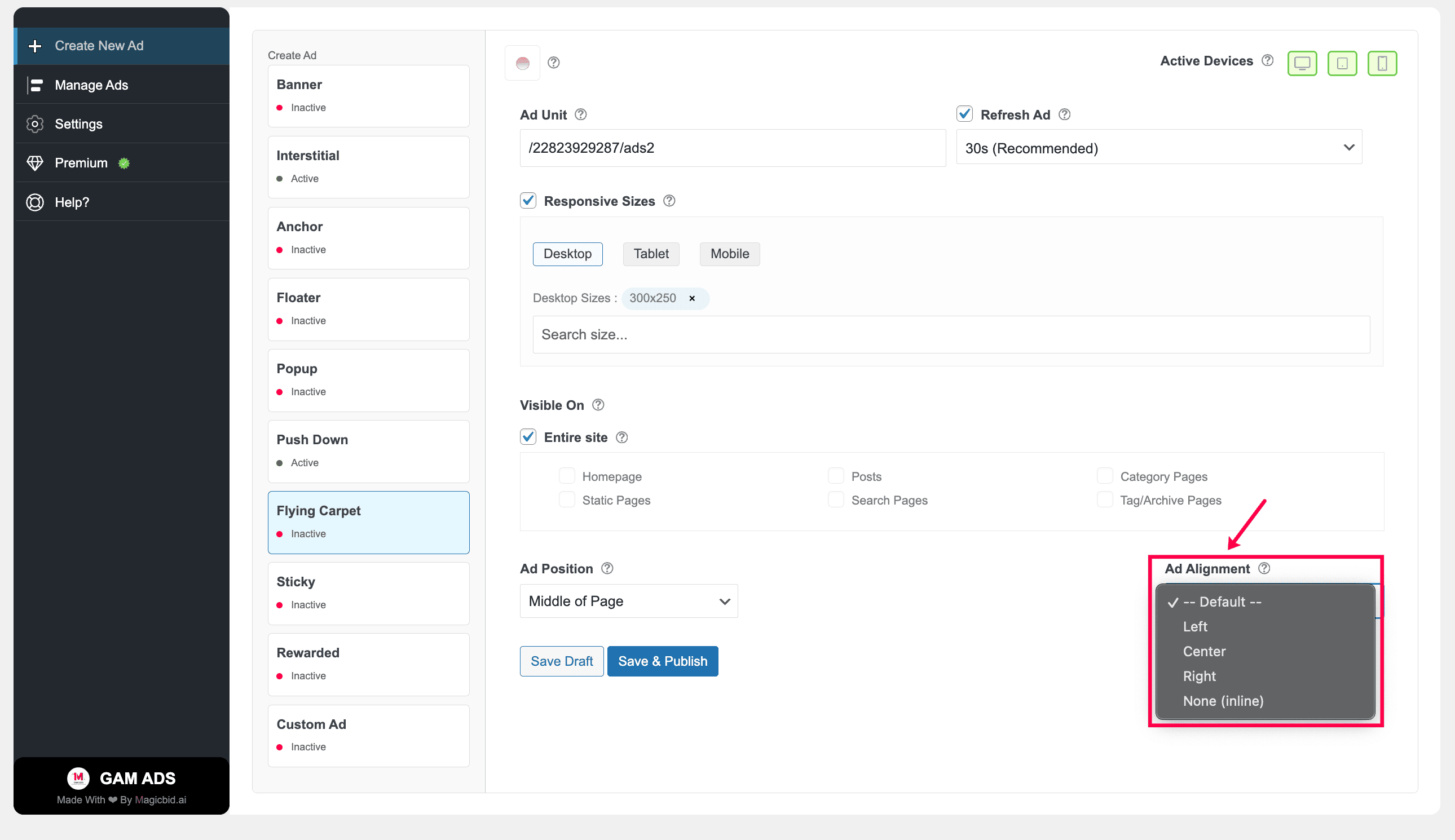
Task: Click the Ad Unit input field
Action: pos(733,148)
